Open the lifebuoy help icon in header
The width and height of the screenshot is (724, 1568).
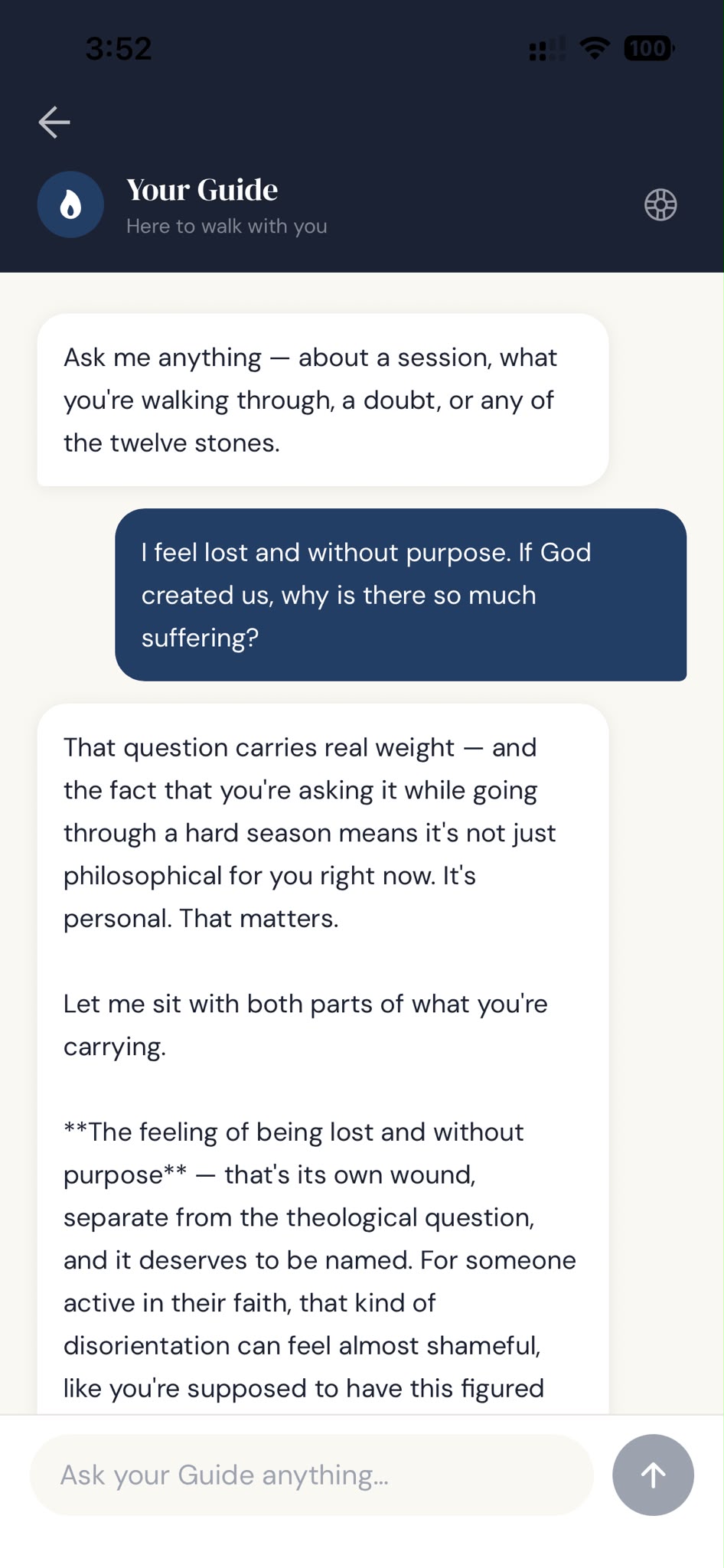coord(660,204)
